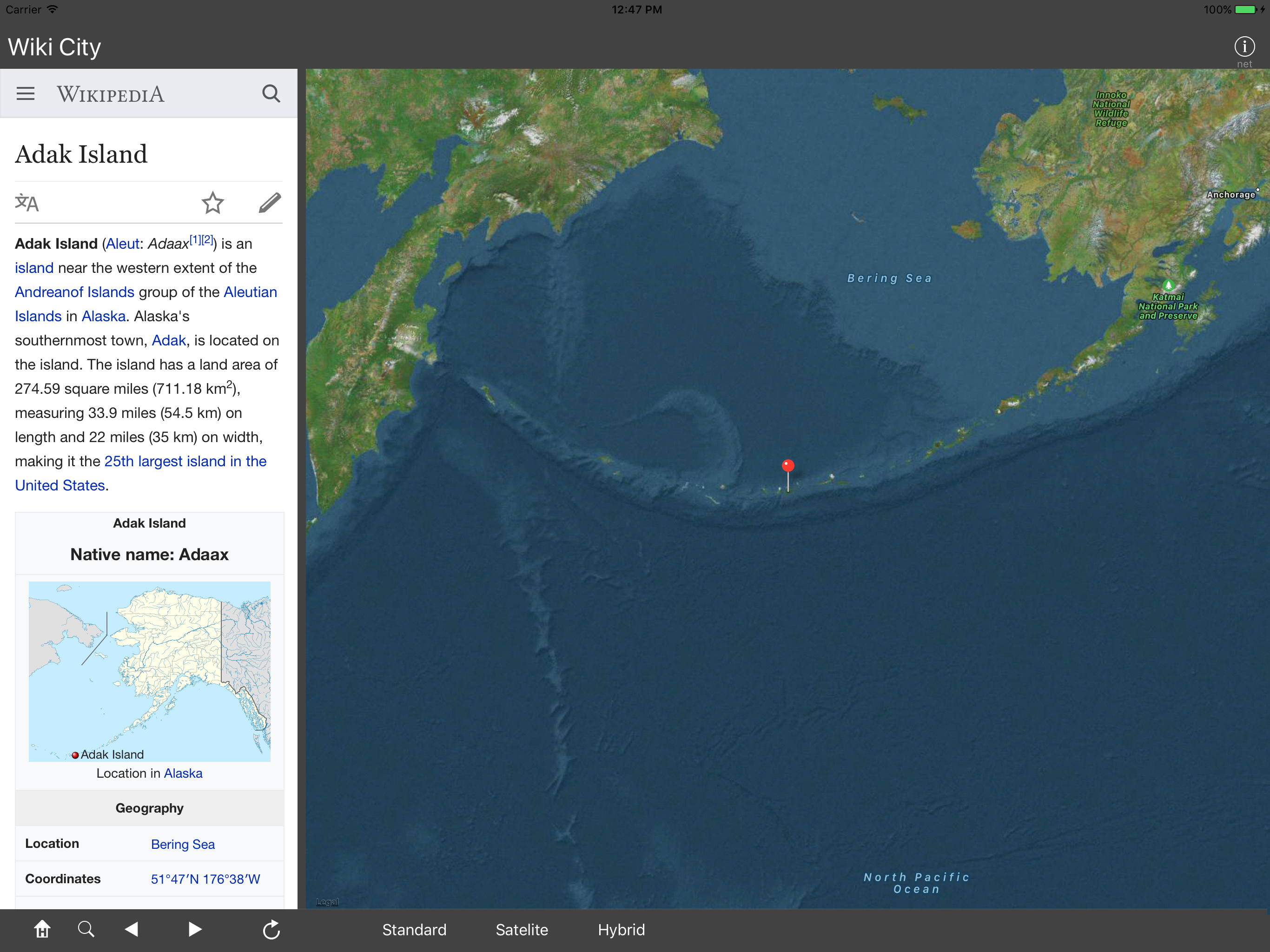Open the Wikipedia hamburger menu
The image size is (1270, 952).
tap(25, 93)
